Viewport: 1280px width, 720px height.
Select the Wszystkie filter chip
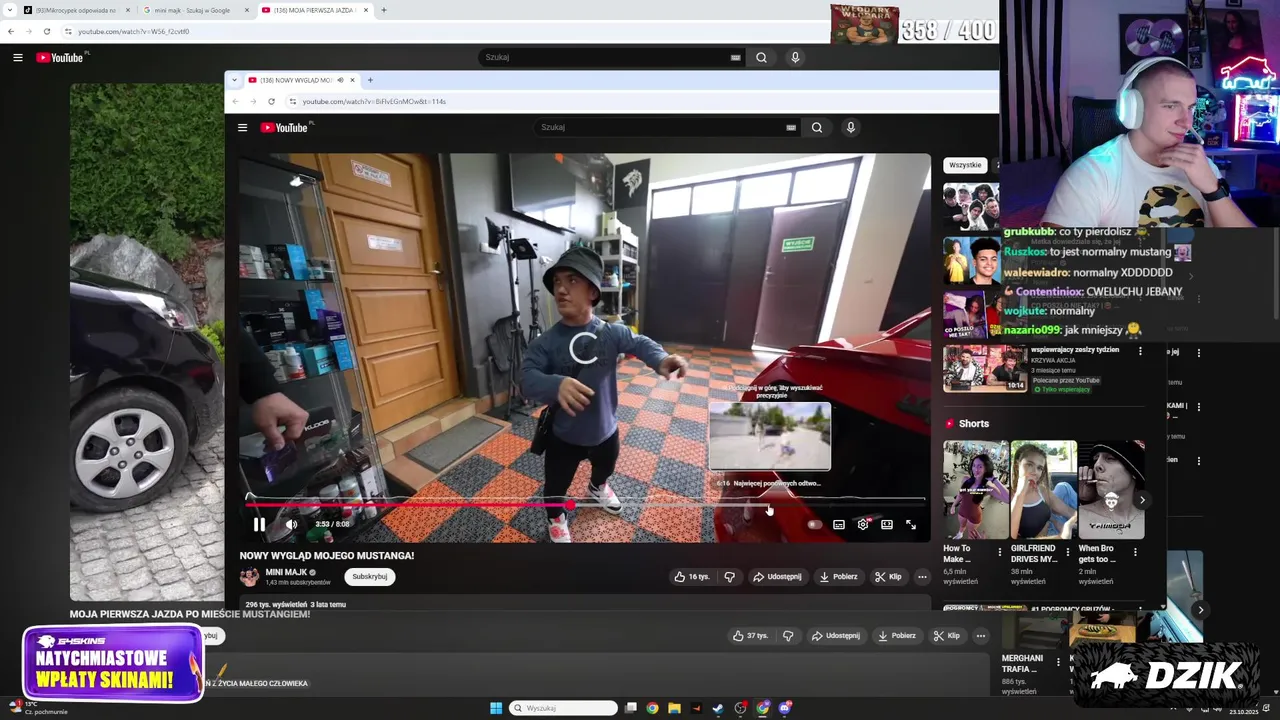(965, 165)
